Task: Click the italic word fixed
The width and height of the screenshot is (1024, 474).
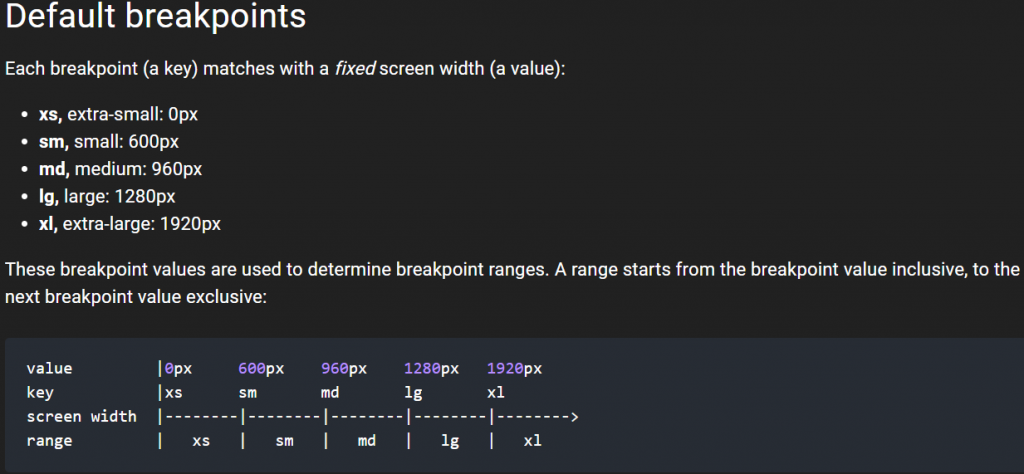Action: click(355, 69)
